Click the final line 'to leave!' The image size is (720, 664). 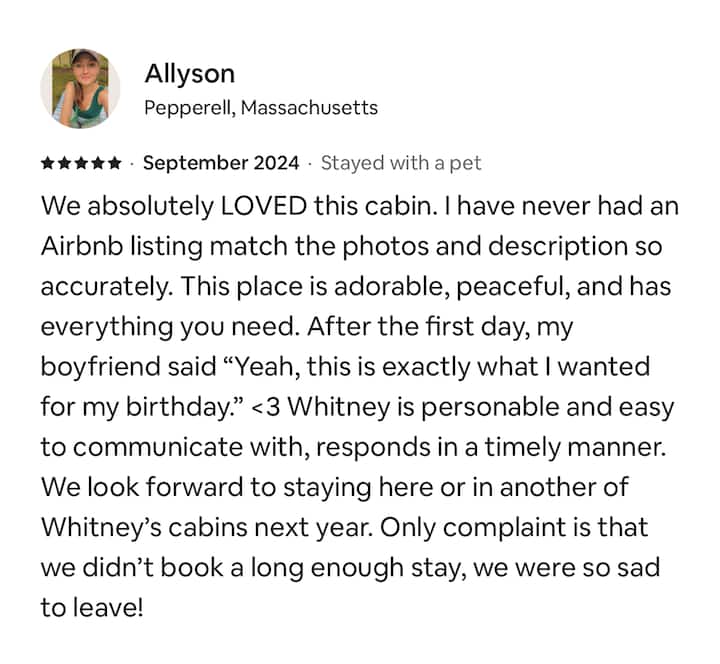[92, 607]
